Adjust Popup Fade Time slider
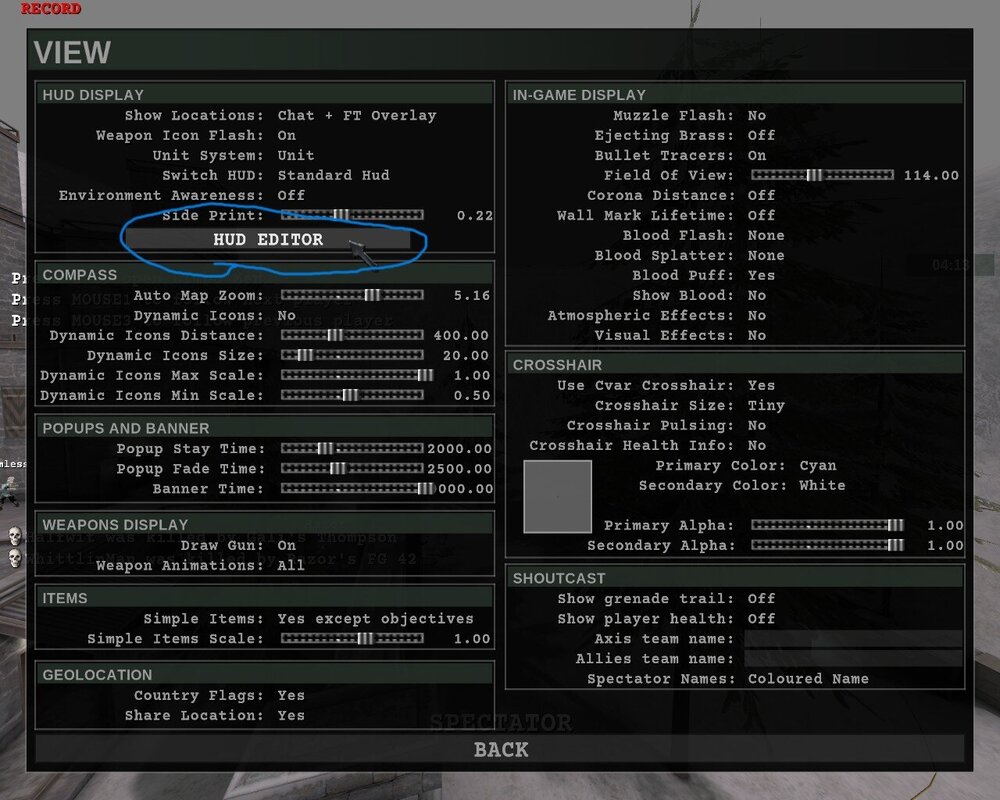 pyautogui.click(x=352, y=468)
